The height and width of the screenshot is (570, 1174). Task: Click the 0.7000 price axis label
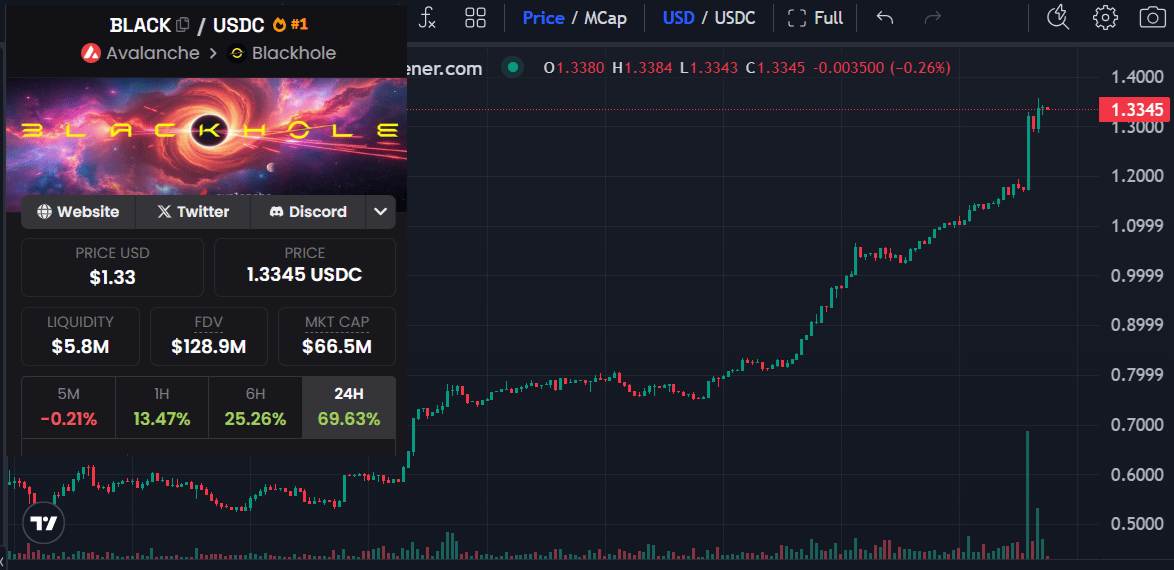pos(1137,425)
